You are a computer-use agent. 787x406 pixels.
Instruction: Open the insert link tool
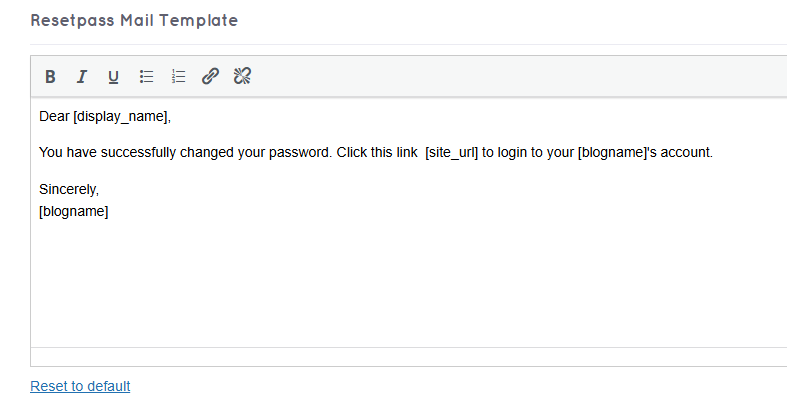pos(210,77)
